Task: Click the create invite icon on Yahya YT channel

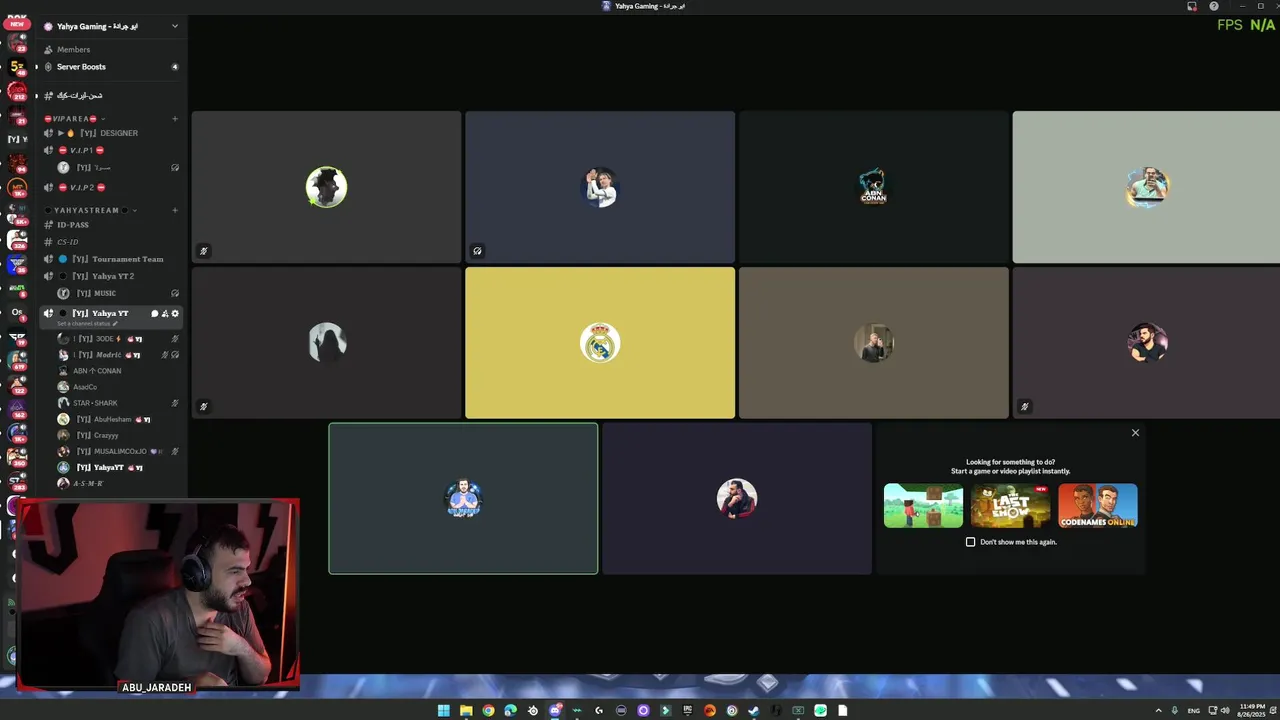Action: 165,313
